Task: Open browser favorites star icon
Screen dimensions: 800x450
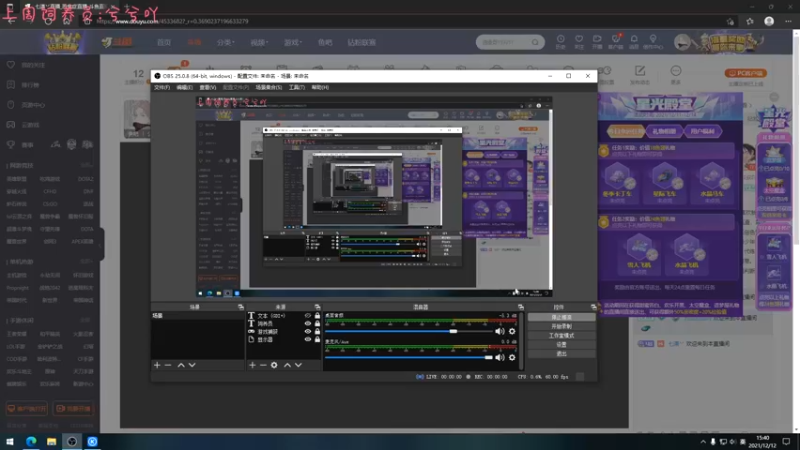Action: pos(749,21)
